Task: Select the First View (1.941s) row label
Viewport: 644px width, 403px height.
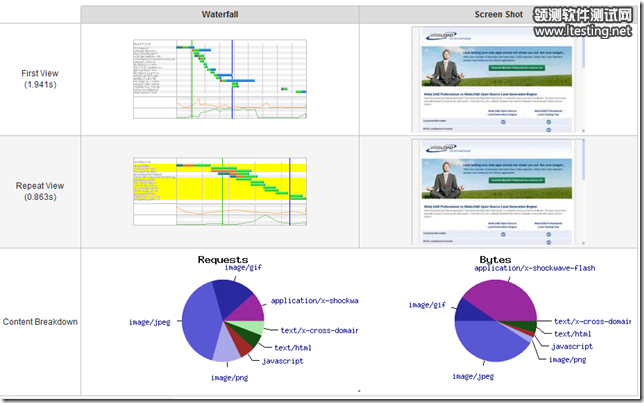Action: coord(40,79)
